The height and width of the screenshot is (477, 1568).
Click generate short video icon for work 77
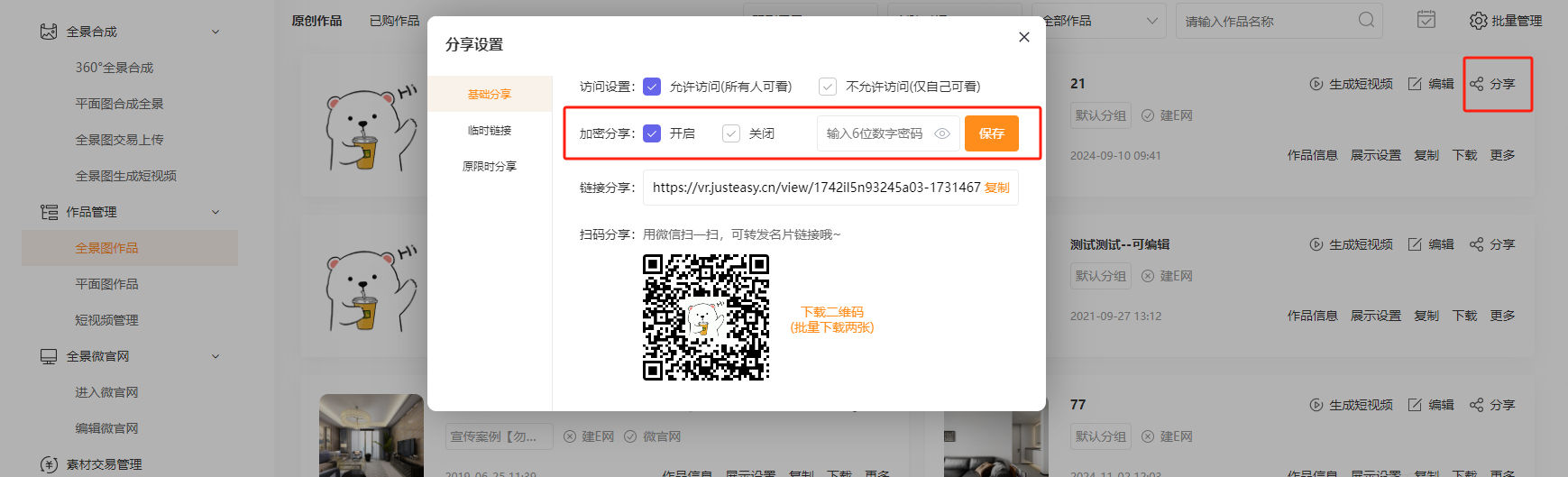[1316, 405]
